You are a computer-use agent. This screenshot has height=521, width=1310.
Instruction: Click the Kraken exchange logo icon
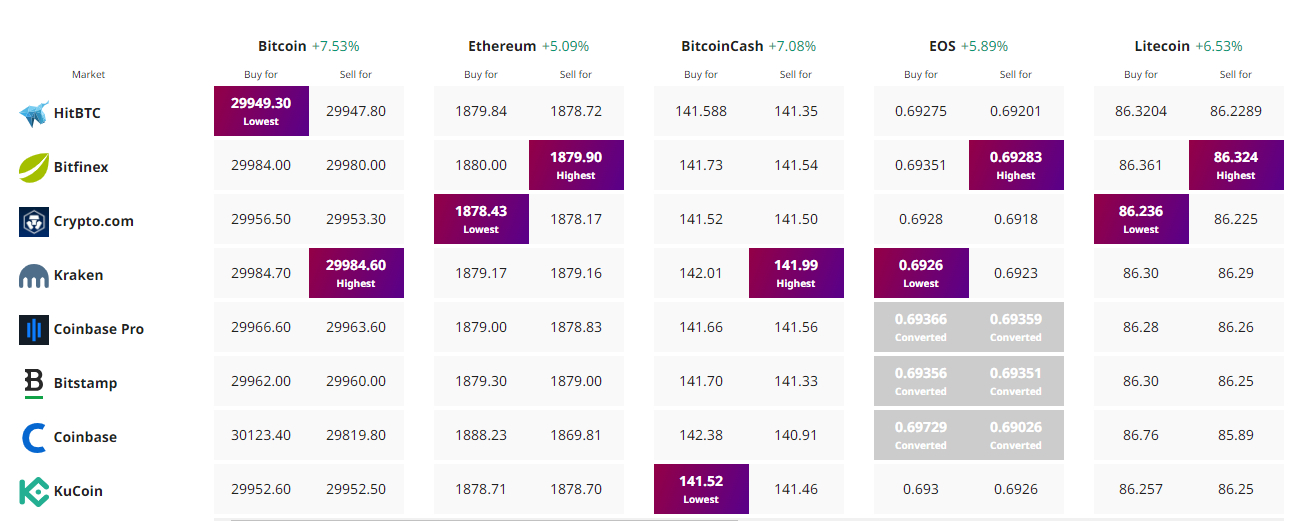point(34,276)
